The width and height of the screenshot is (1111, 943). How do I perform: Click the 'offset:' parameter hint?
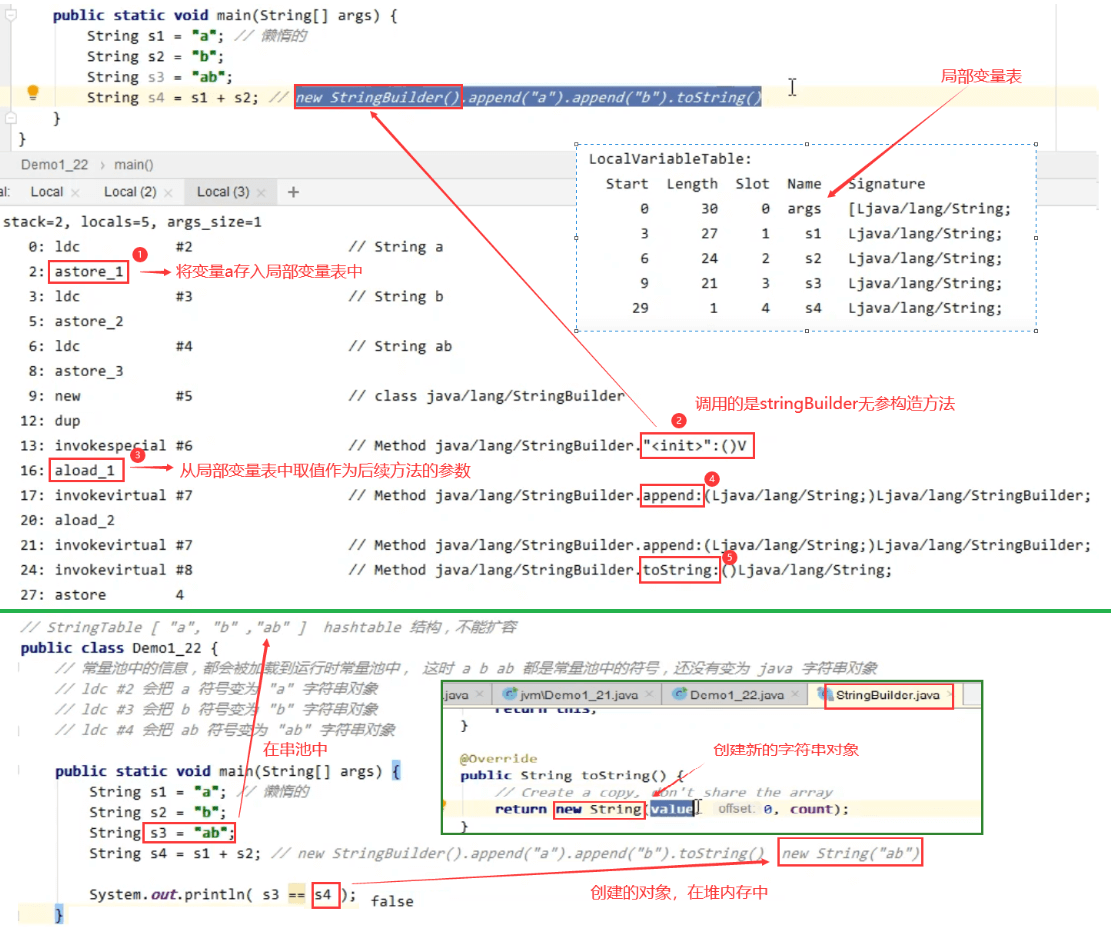(736, 808)
